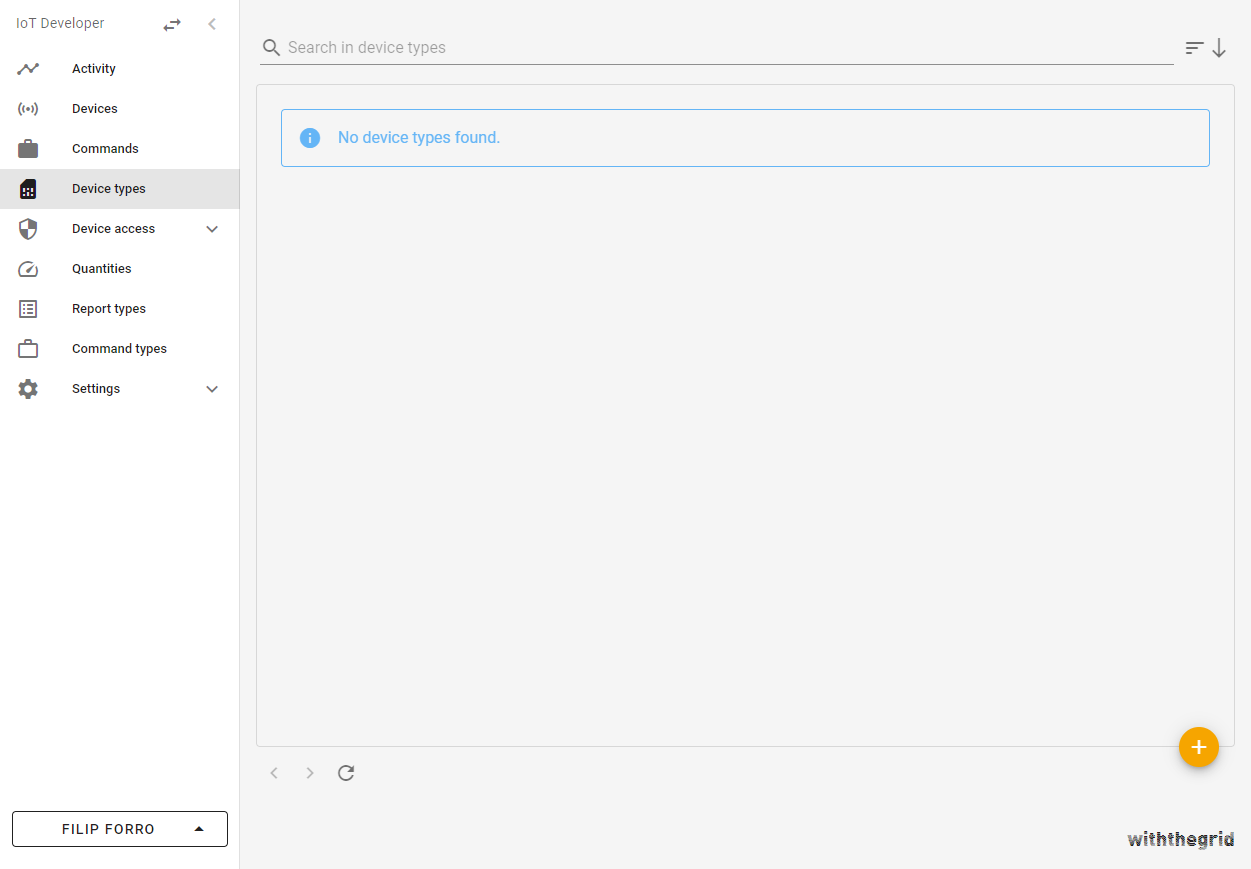Click the Commands briefcase icon

(x=28, y=149)
